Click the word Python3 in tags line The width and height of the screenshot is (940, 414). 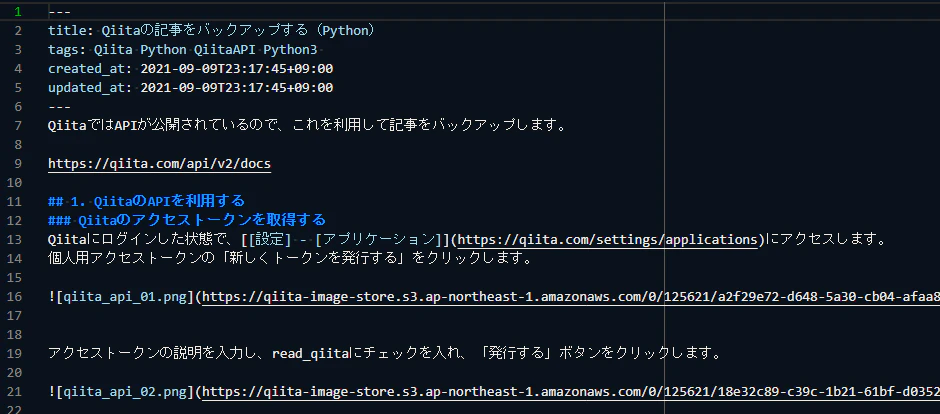click(290, 50)
